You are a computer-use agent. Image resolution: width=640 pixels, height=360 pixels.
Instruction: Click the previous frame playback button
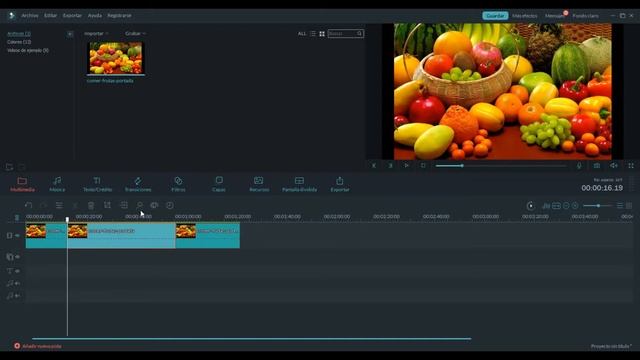374,165
